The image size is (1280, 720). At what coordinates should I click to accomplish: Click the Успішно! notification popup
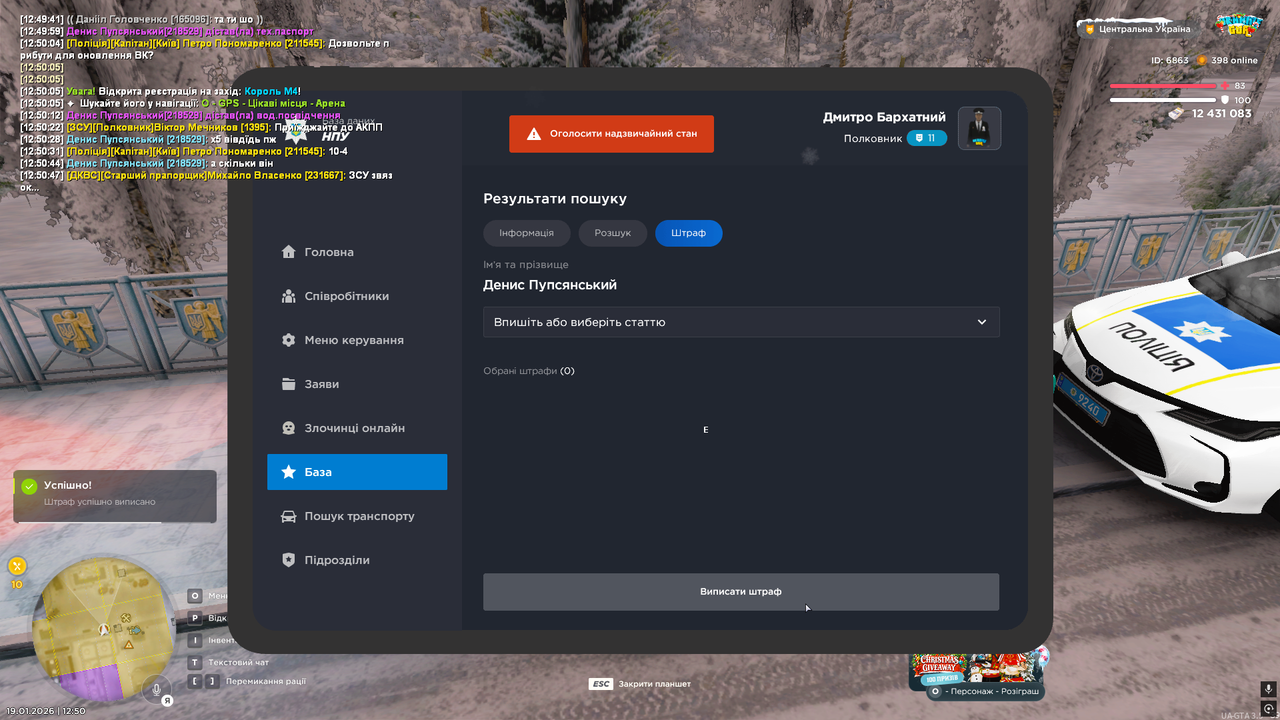[115, 496]
